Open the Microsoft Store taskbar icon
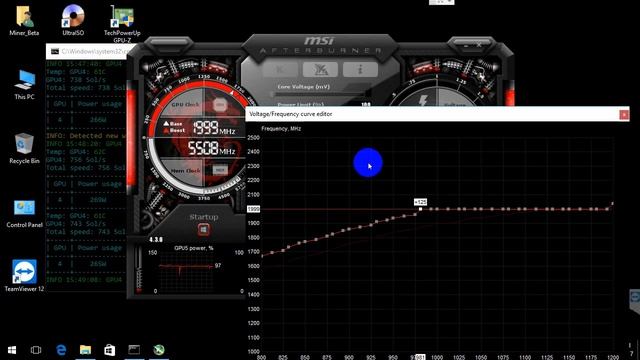The width and height of the screenshot is (640, 360). tap(109, 350)
